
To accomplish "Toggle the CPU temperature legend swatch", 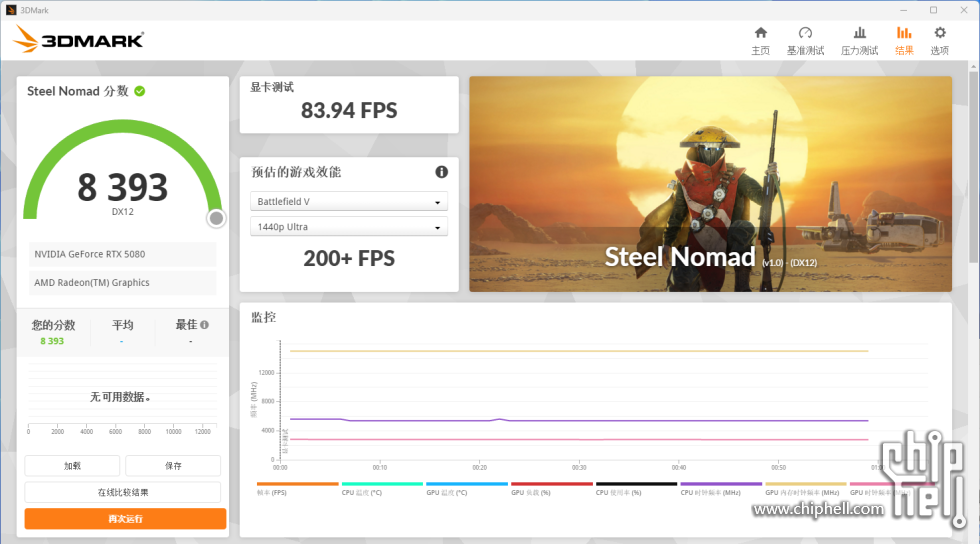I will click(x=382, y=484).
